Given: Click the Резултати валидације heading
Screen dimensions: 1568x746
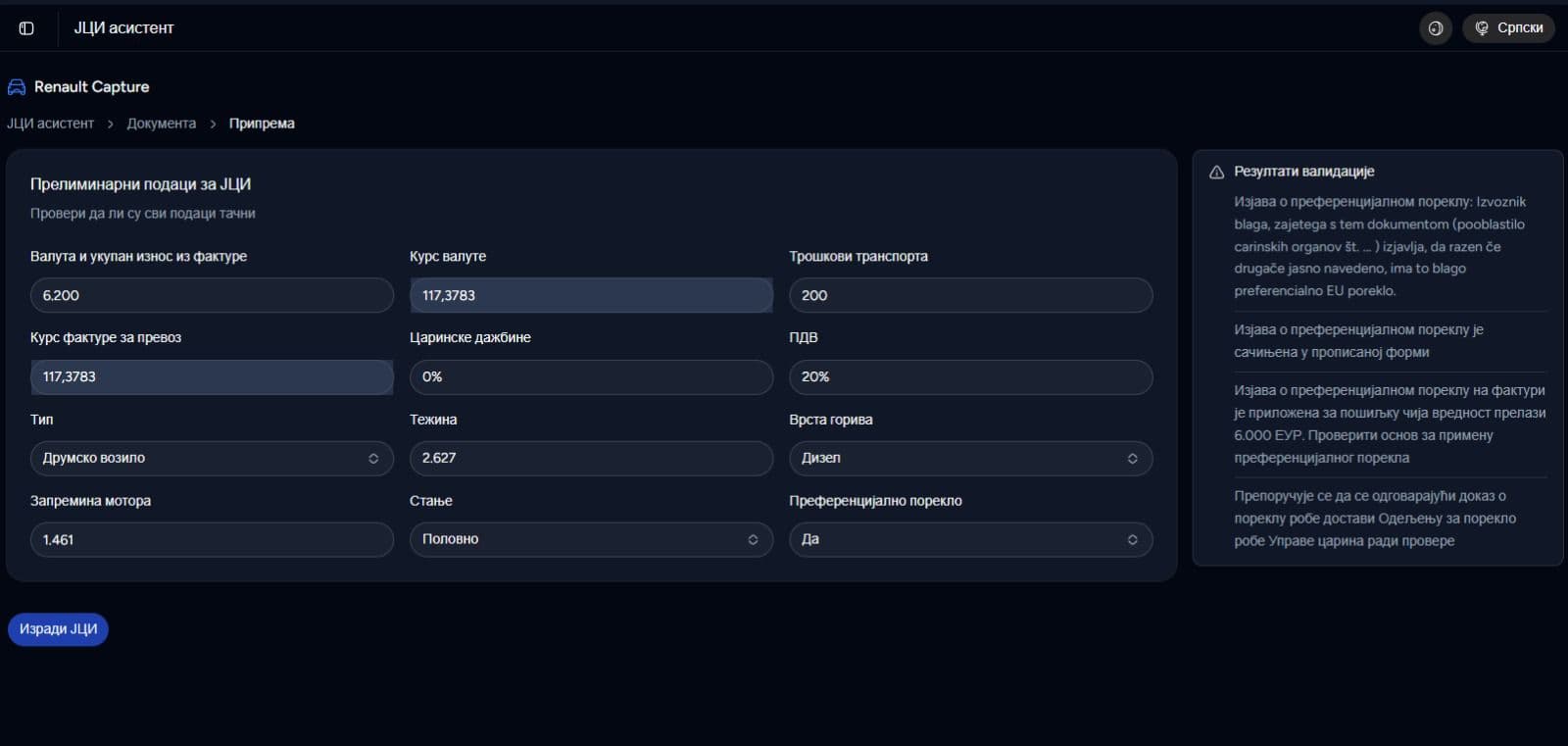Looking at the screenshot, I should [x=1303, y=172].
